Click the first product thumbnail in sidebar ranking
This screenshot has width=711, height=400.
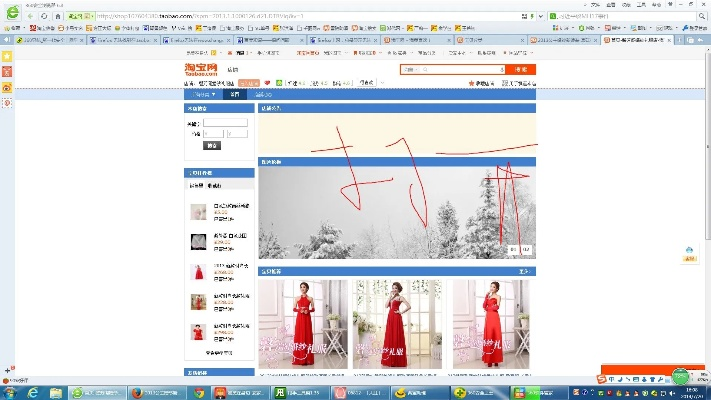point(198,211)
